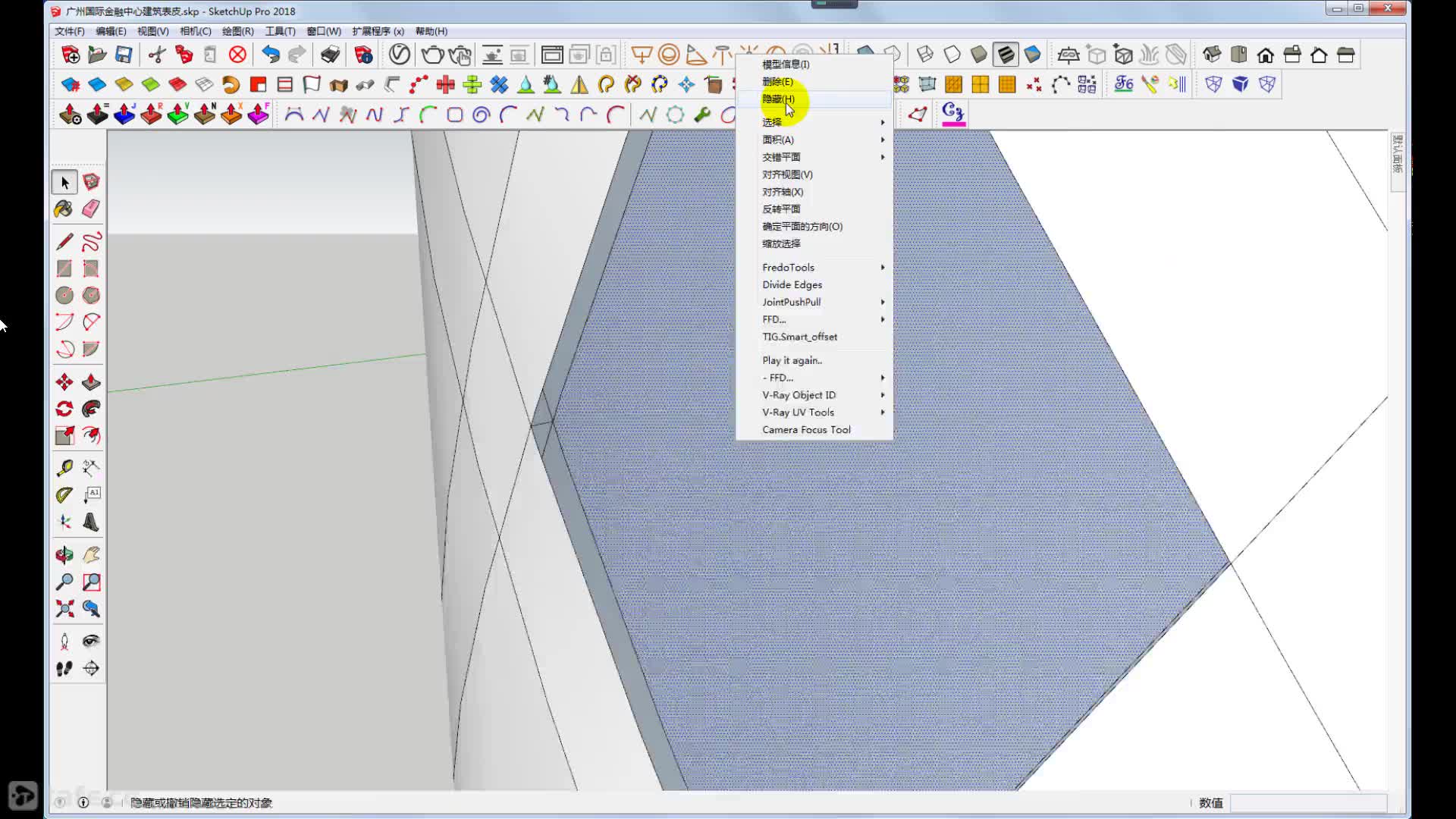Choose the Follow Me tool
Screen dimensions: 1456x819
coord(91,409)
